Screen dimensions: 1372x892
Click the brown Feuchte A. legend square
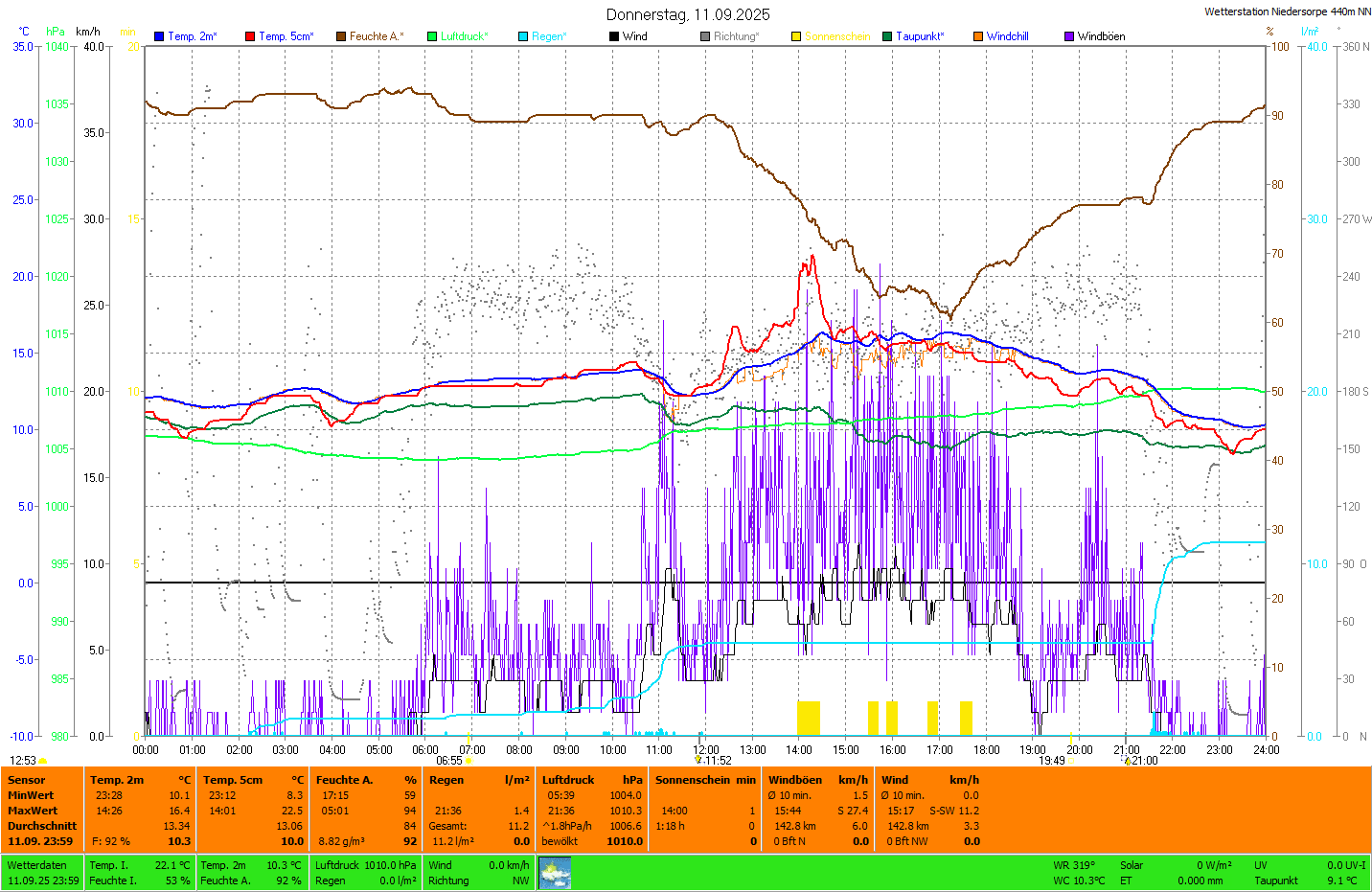(340, 36)
